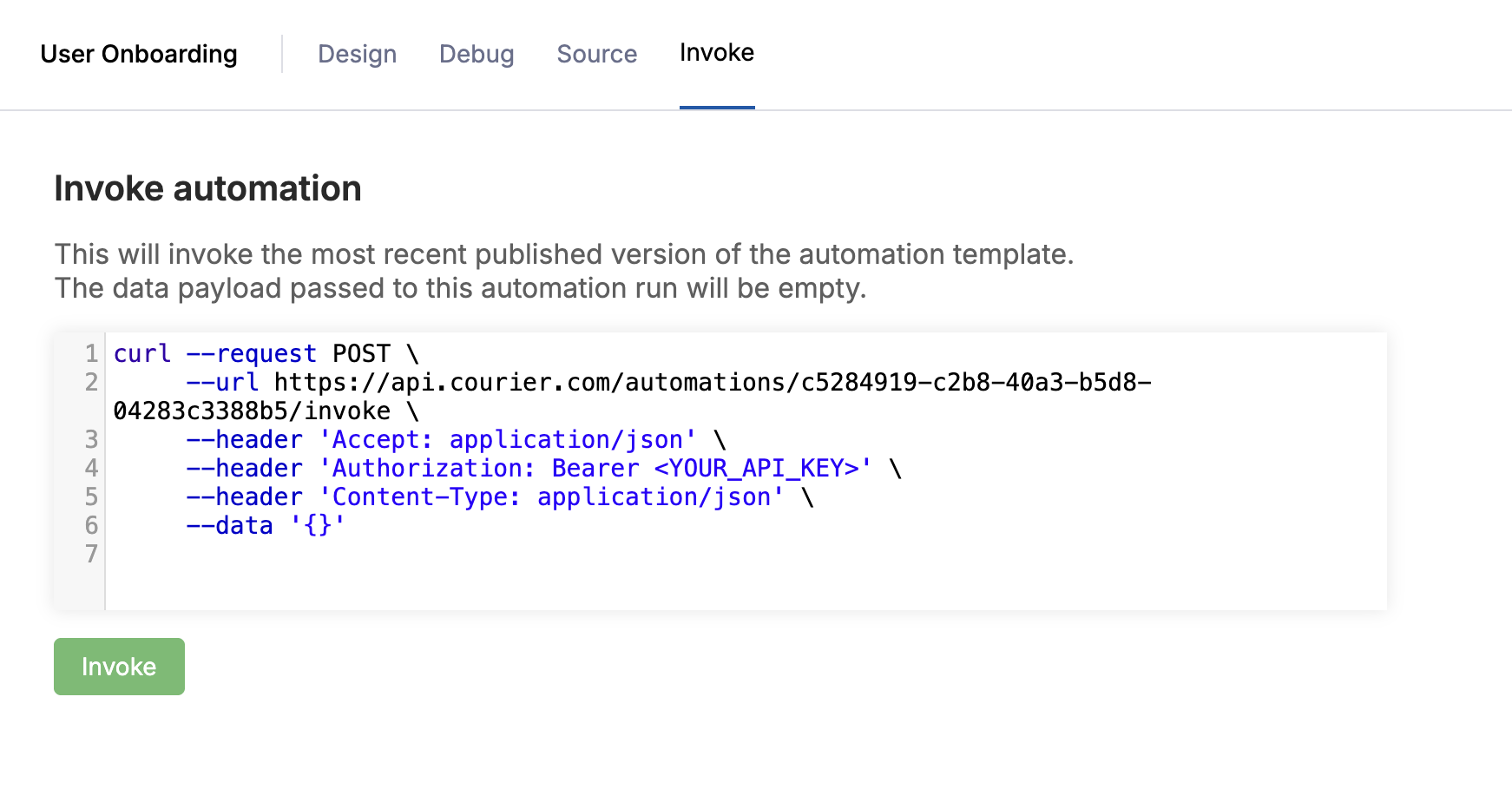This screenshot has height=802, width=1512.
Task: Click the User Onboarding automation title
Action: (139, 54)
